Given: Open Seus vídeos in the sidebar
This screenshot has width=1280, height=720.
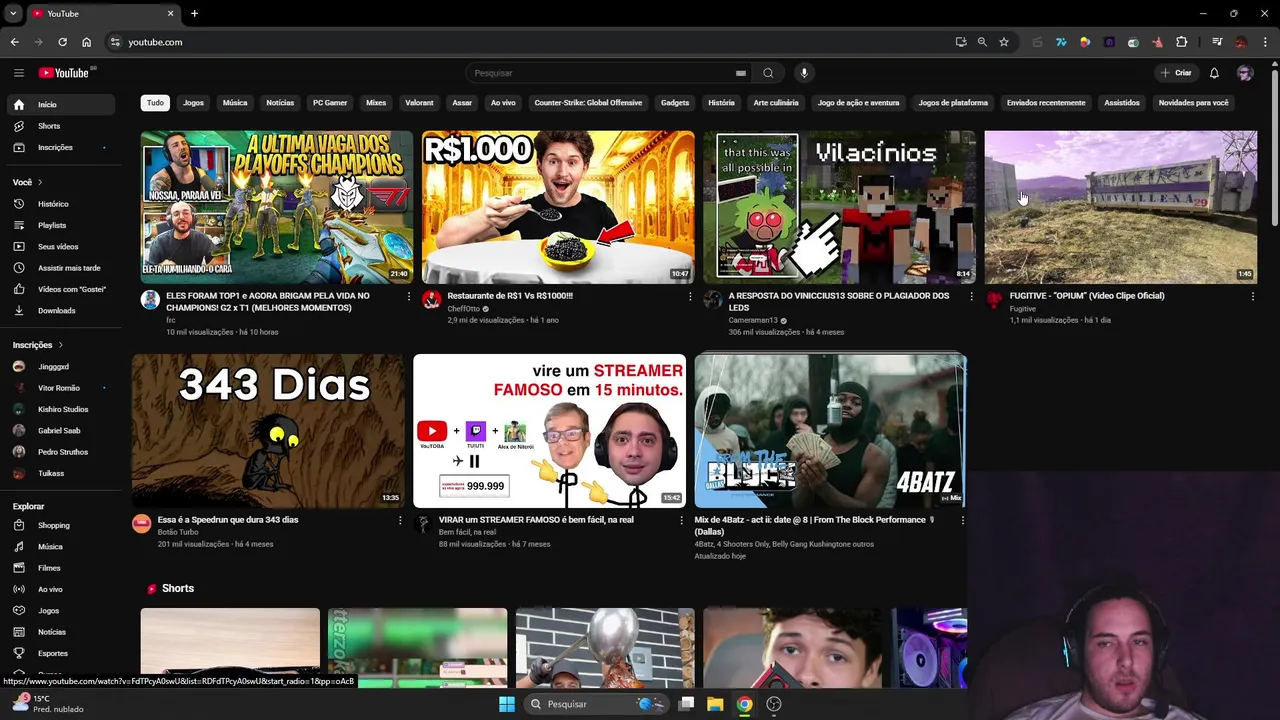Looking at the screenshot, I should point(60,246).
